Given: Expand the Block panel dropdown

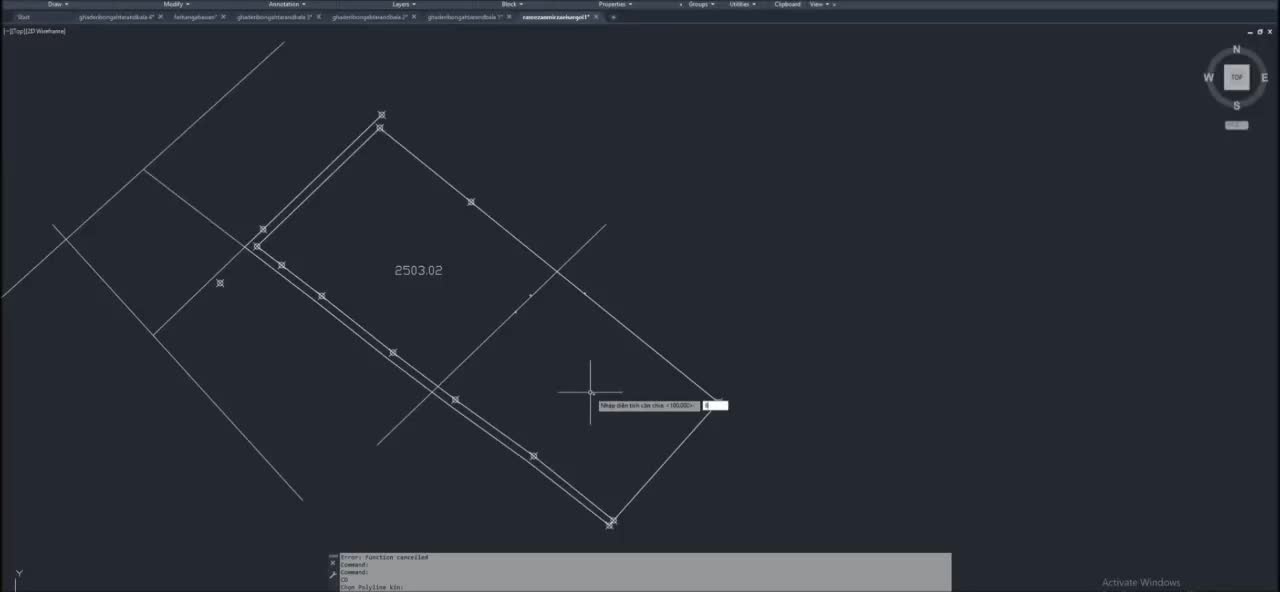Looking at the screenshot, I should pos(512,4).
